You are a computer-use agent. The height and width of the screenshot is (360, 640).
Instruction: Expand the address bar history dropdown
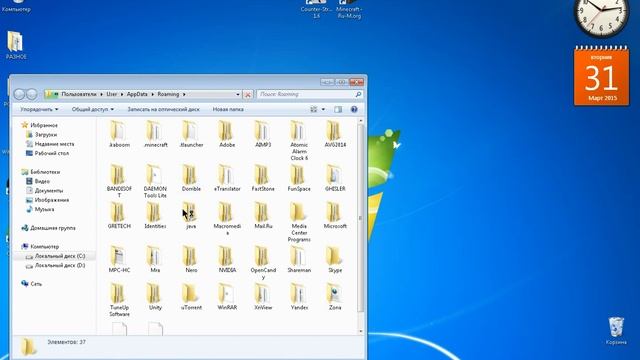(x=238, y=94)
